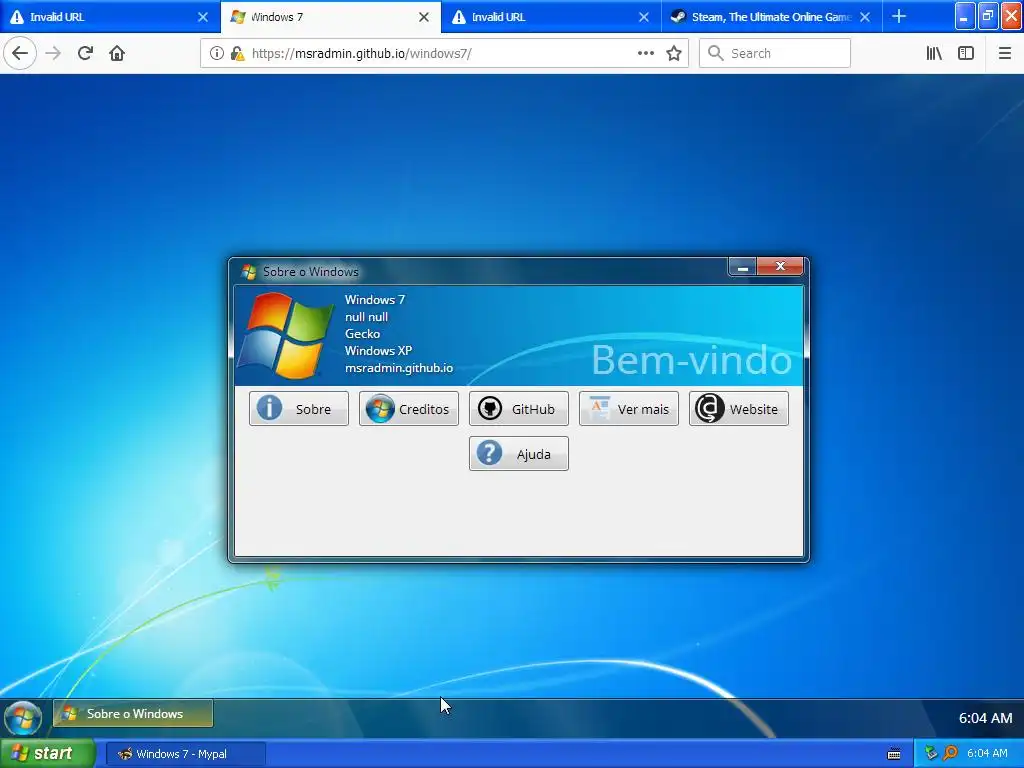
Task: Click the Sobre o Windows title icon
Action: 249,272
